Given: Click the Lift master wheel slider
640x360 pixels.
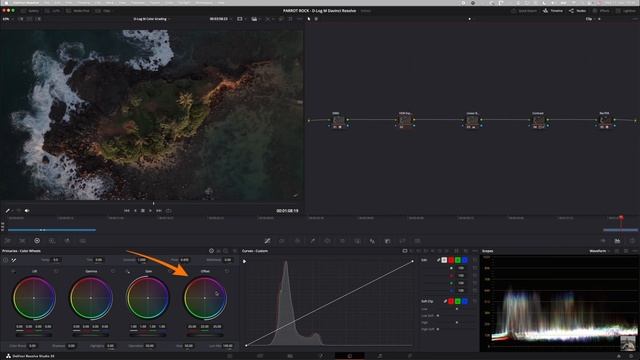Looking at the screenshot, I should [34, 335].
